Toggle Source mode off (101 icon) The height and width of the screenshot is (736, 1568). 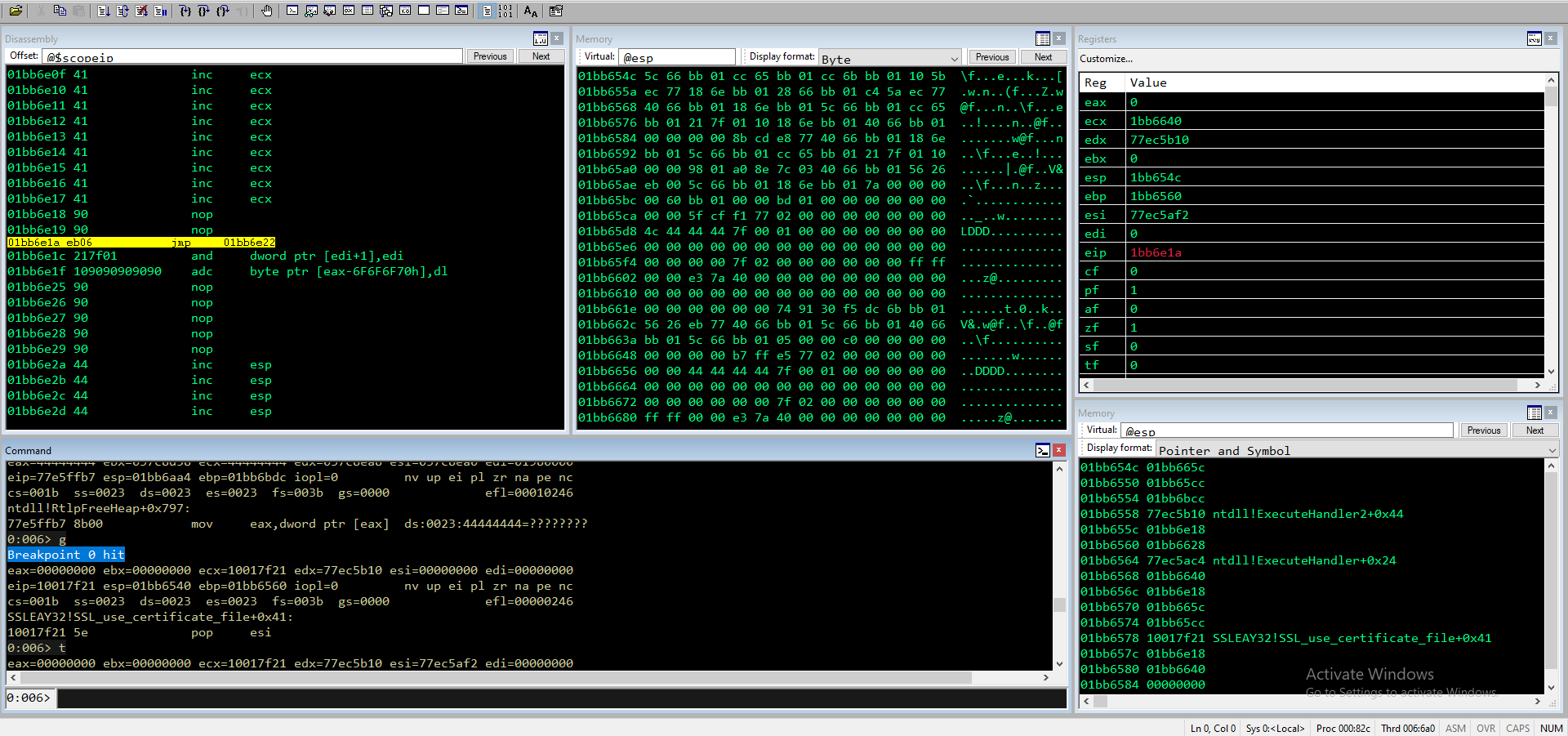506,11
